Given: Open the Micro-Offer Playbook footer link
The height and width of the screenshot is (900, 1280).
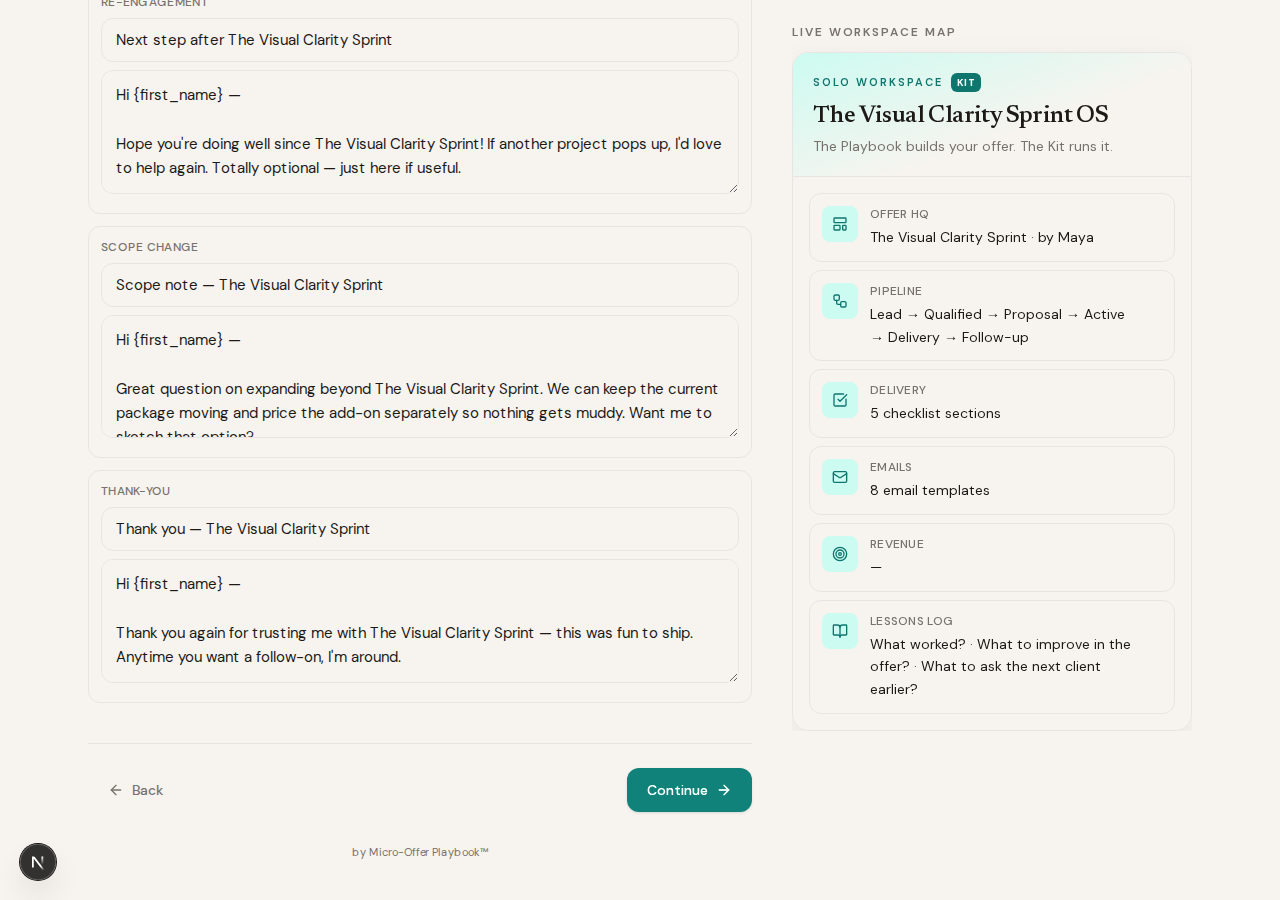Looking at the screenshot, I should pos(420,852).
